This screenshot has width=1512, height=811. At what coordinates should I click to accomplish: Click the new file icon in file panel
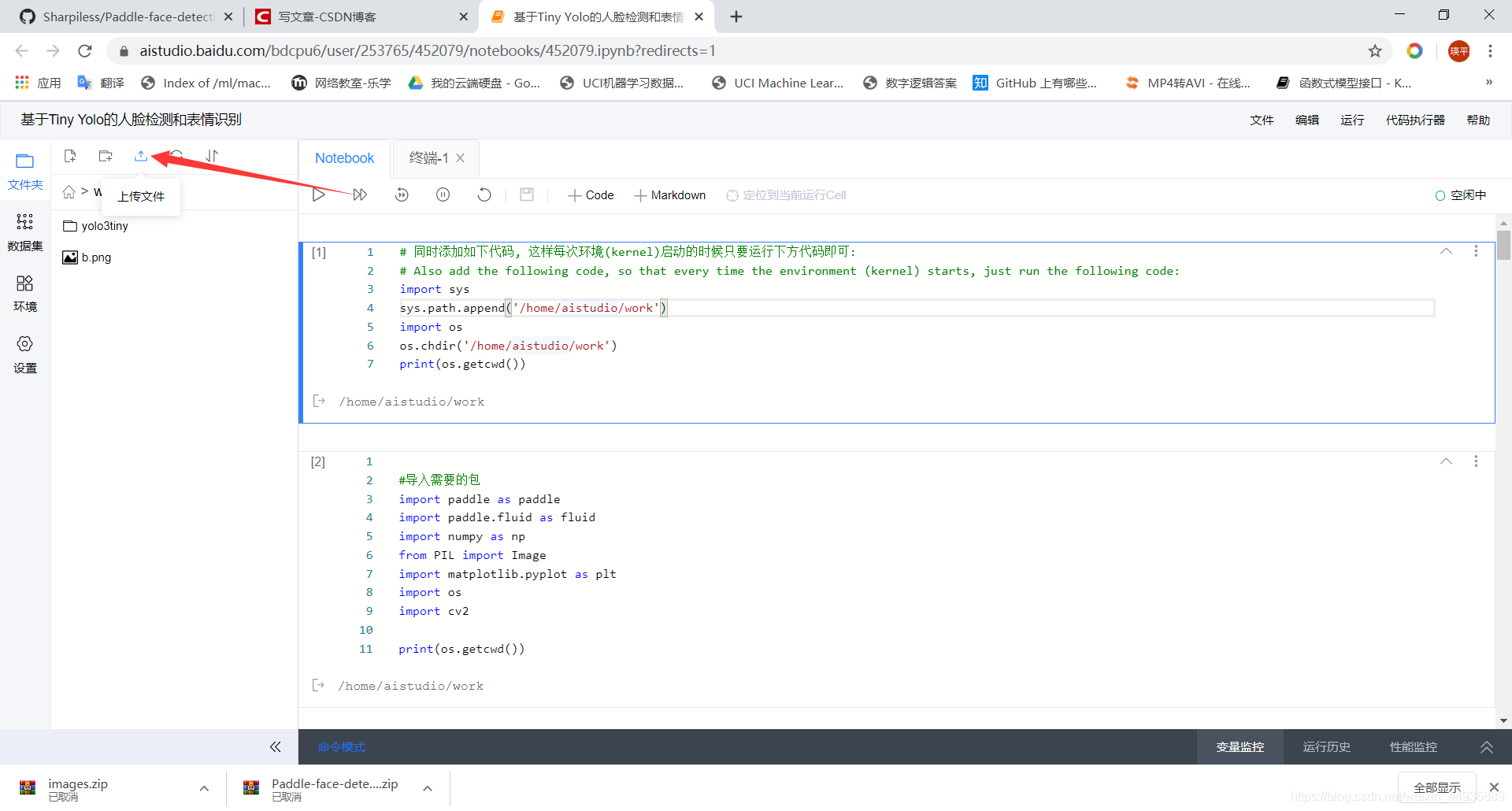[70, 156]
